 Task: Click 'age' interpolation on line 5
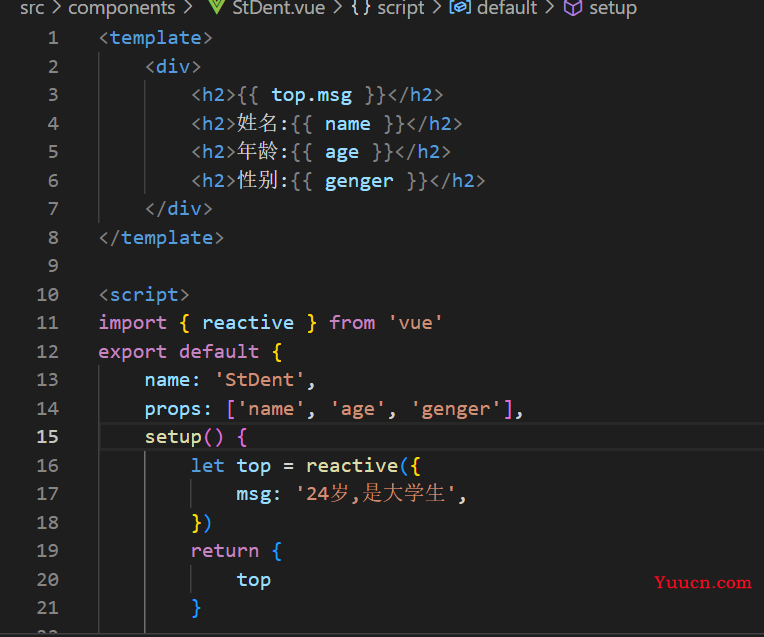point(342,153)
